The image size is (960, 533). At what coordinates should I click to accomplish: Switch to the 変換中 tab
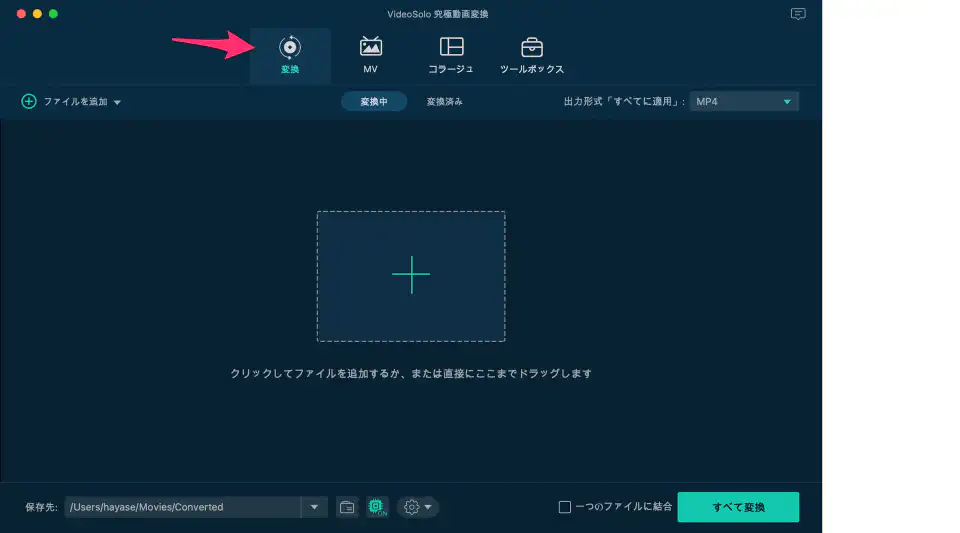click(374, 101)
